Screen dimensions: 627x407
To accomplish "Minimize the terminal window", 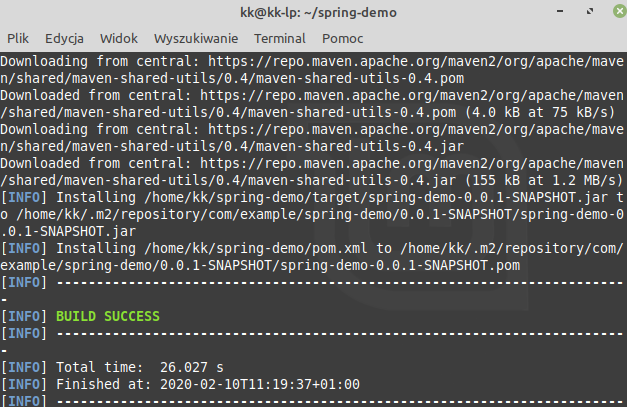I will pos(560,11).
